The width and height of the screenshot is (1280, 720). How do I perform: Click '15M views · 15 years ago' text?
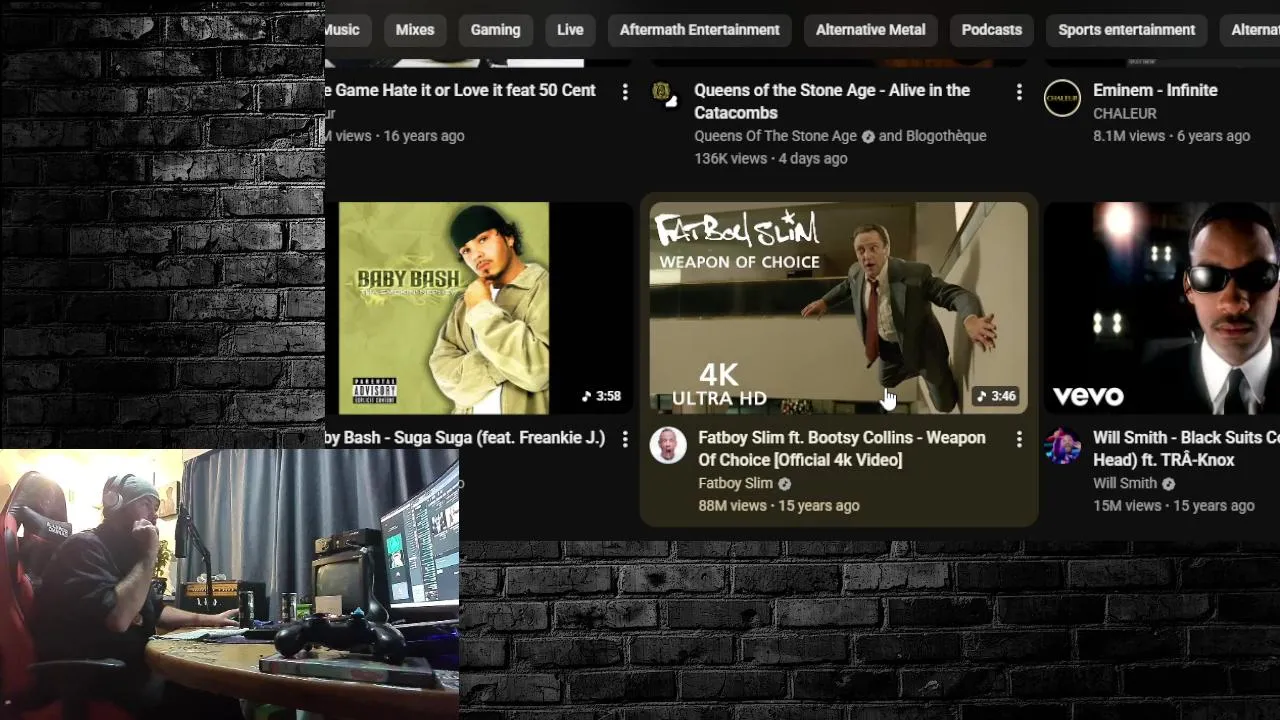[x=1174, y=506]
